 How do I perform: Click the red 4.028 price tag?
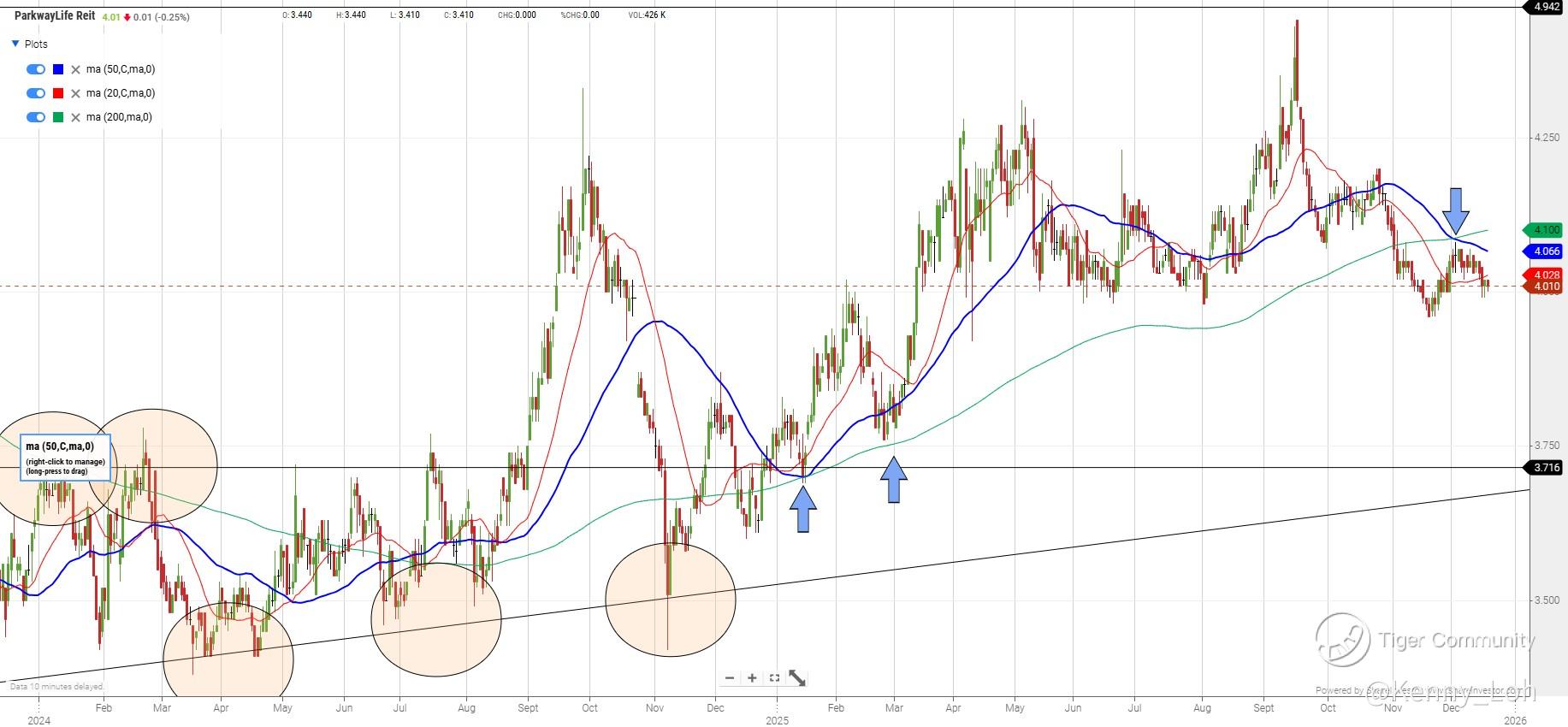coord(1545,275)
